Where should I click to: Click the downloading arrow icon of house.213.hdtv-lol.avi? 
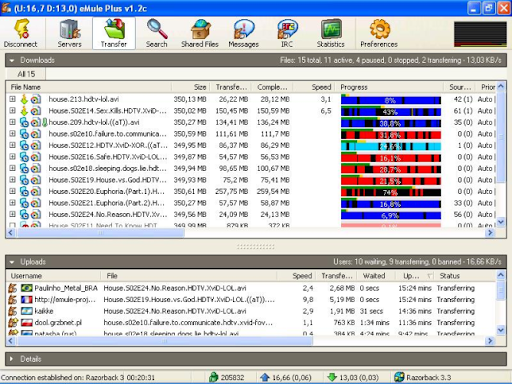click(x=24, y=99)
